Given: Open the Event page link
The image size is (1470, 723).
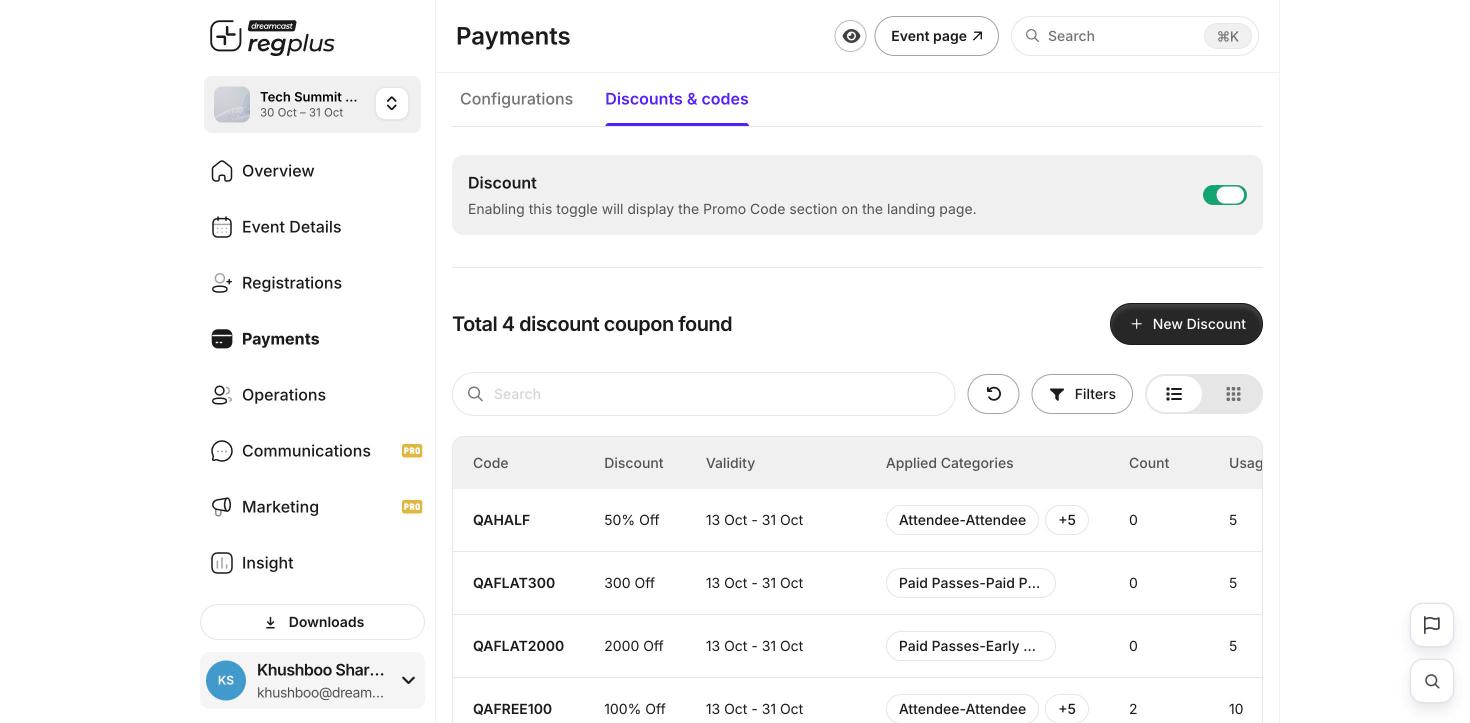Looking at the screenshot, I should click(936, 36).
